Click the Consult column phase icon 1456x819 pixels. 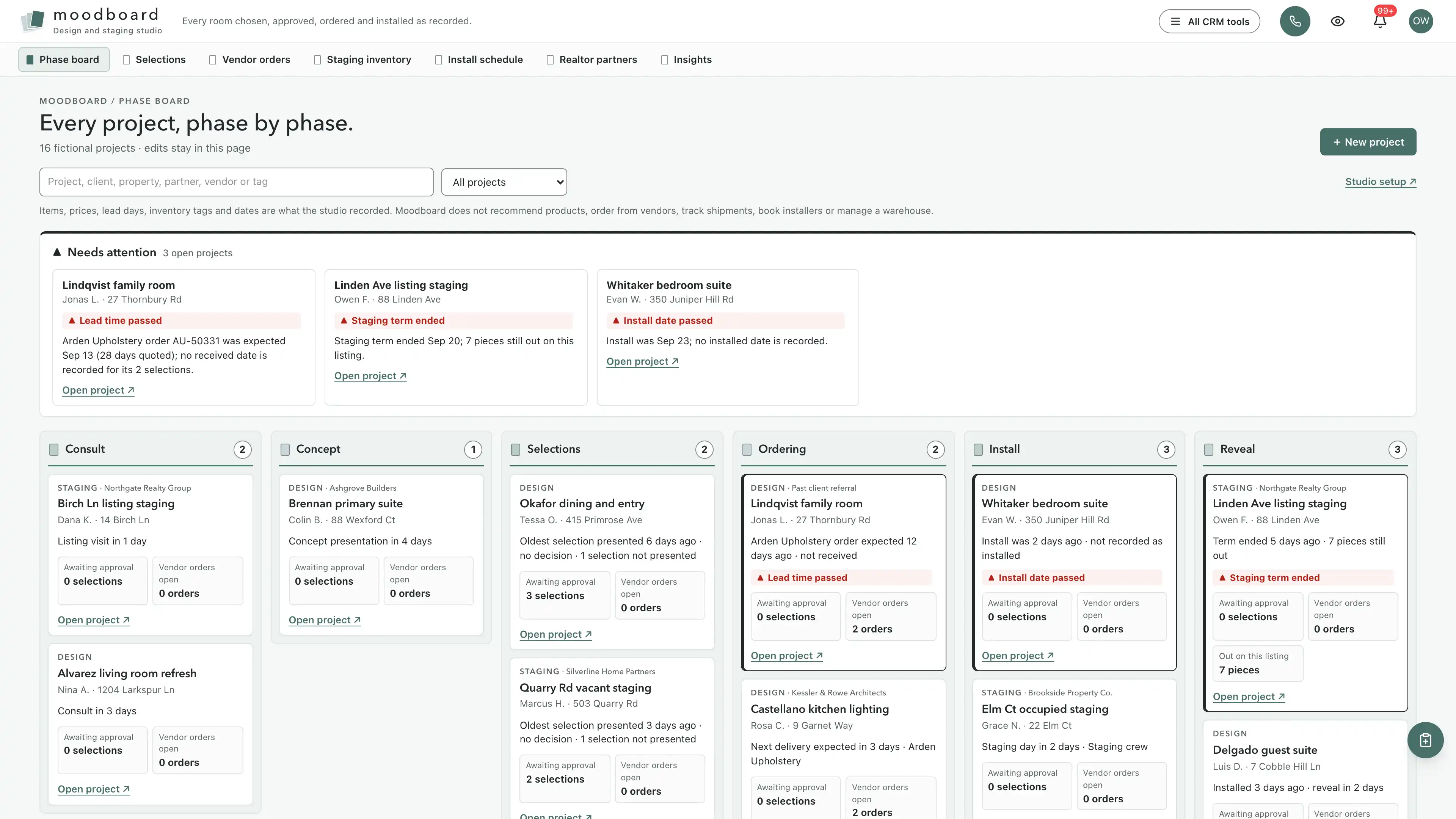(x=54, y=449)
